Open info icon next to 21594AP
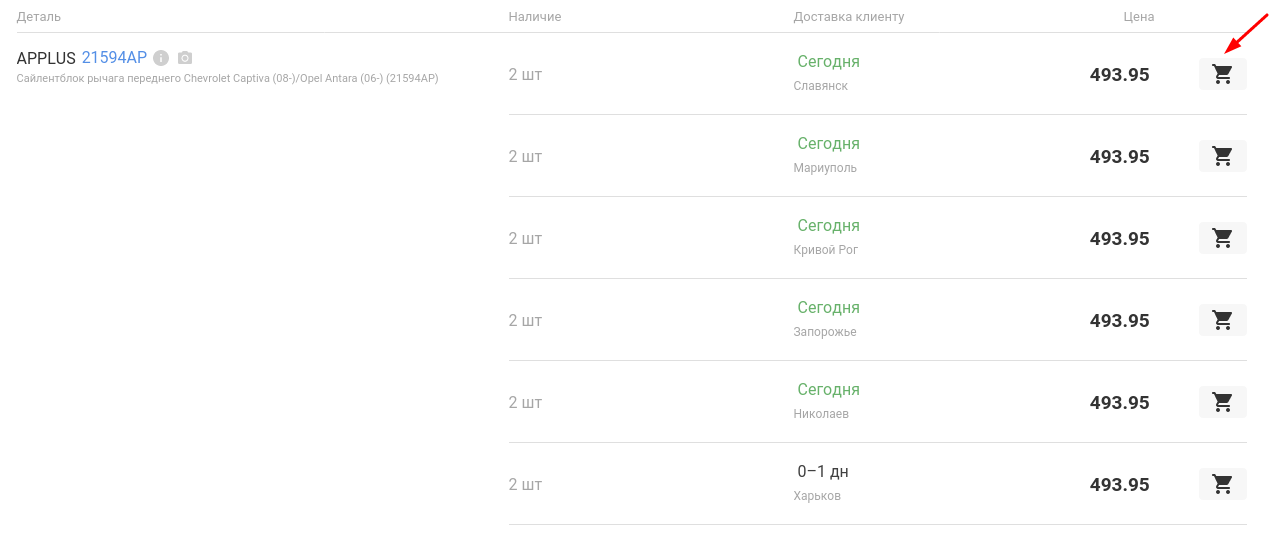This screenshot has height=537, width=1283. click(161, 58)
